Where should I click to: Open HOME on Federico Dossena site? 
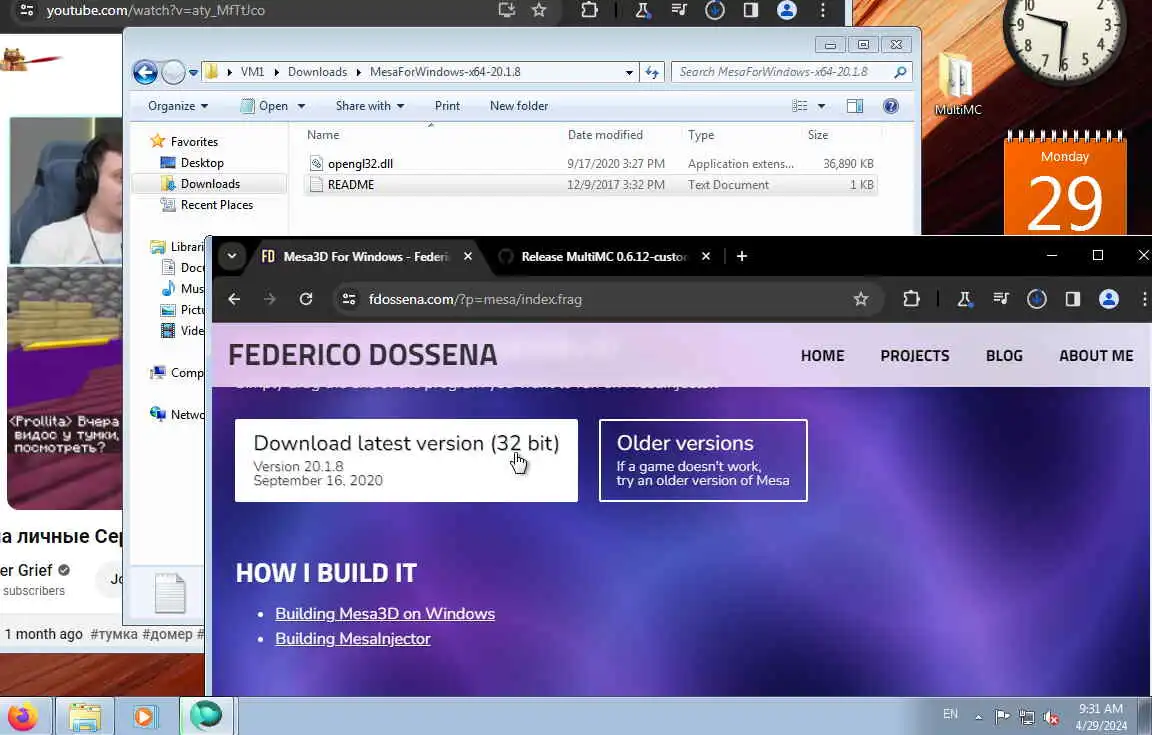tap(822, 356)
